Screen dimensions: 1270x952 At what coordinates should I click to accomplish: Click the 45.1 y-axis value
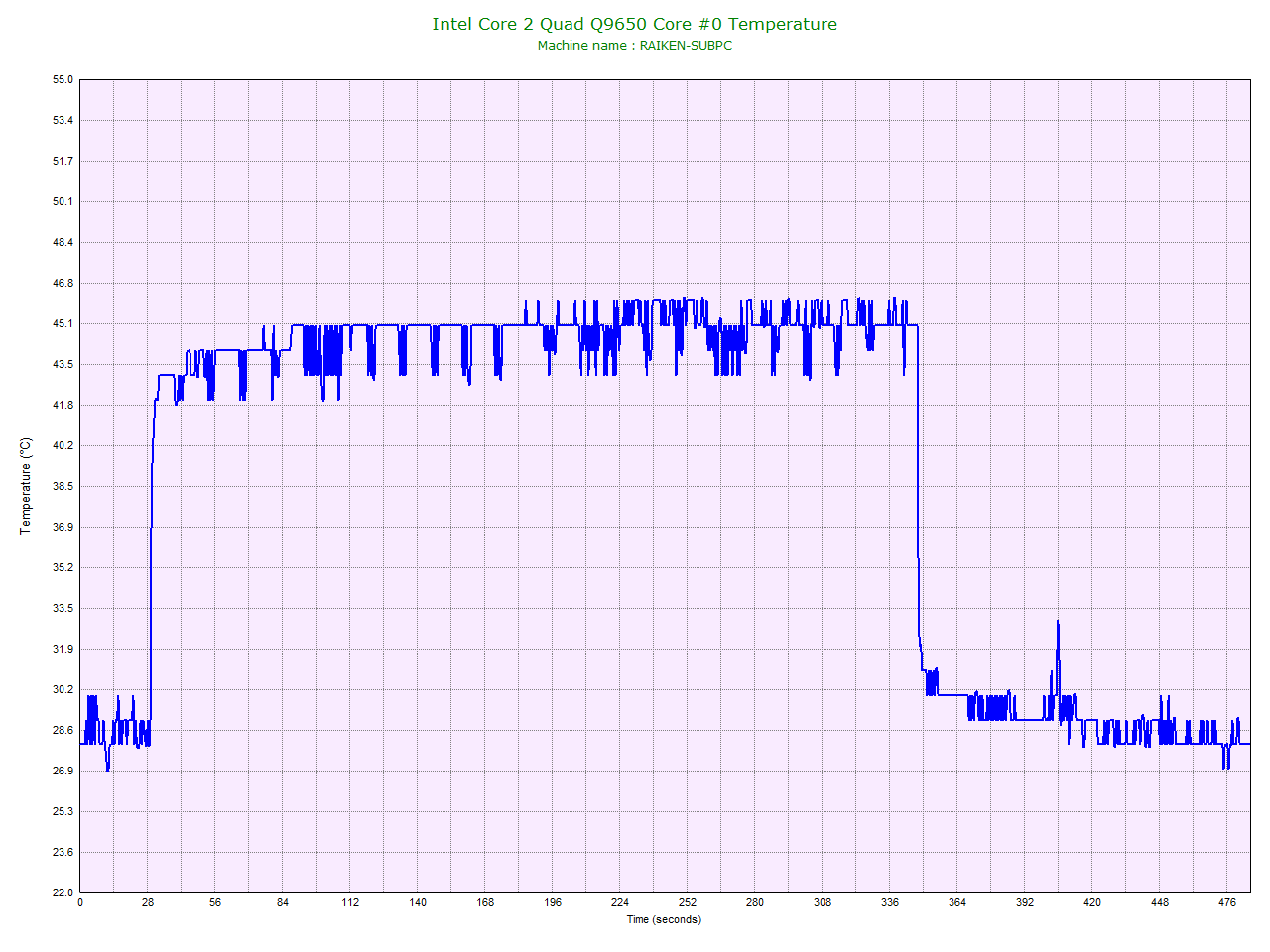63,323
